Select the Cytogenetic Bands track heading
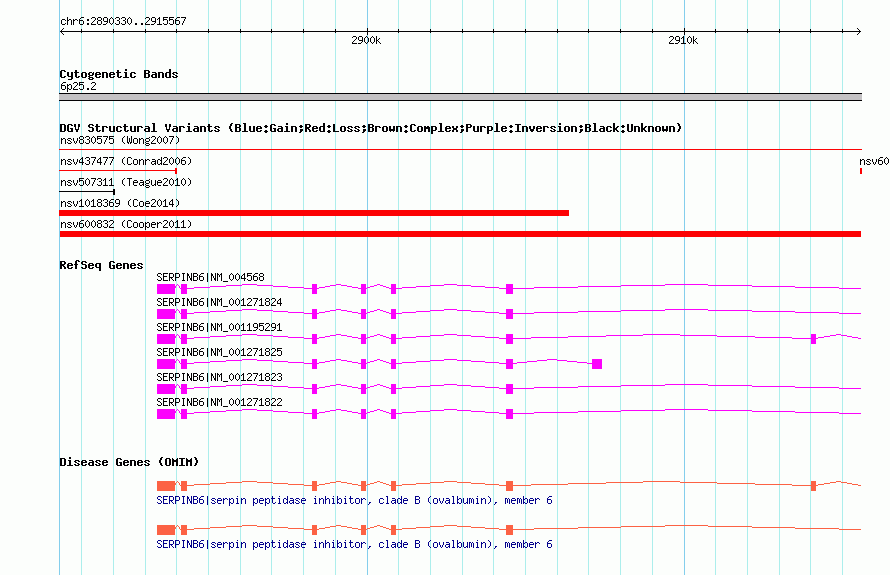This screenshot has height=575, width=890. [119, 74]
